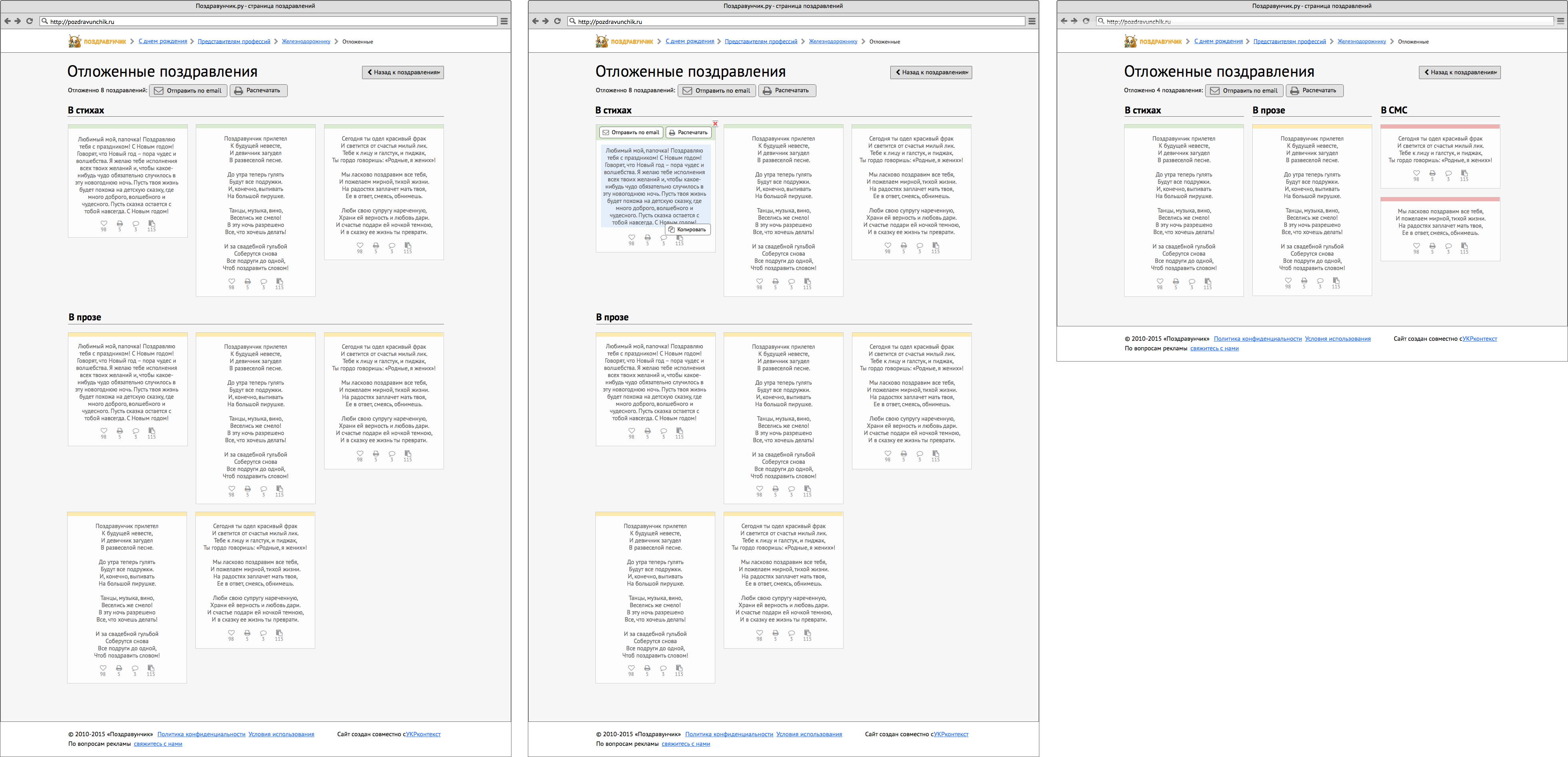
Task: Click Отправить по email next to 'Отложенно 4 поздравления'
Action: [x=1244, y=91]
